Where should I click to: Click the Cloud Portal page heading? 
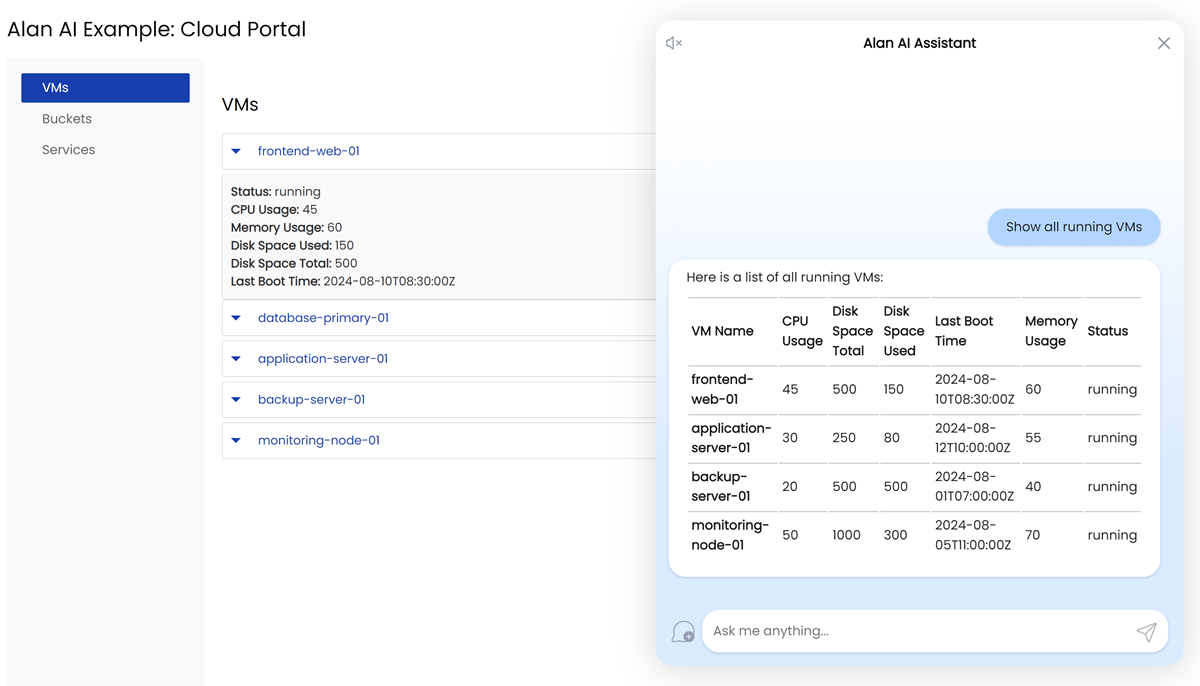(157, 29)
